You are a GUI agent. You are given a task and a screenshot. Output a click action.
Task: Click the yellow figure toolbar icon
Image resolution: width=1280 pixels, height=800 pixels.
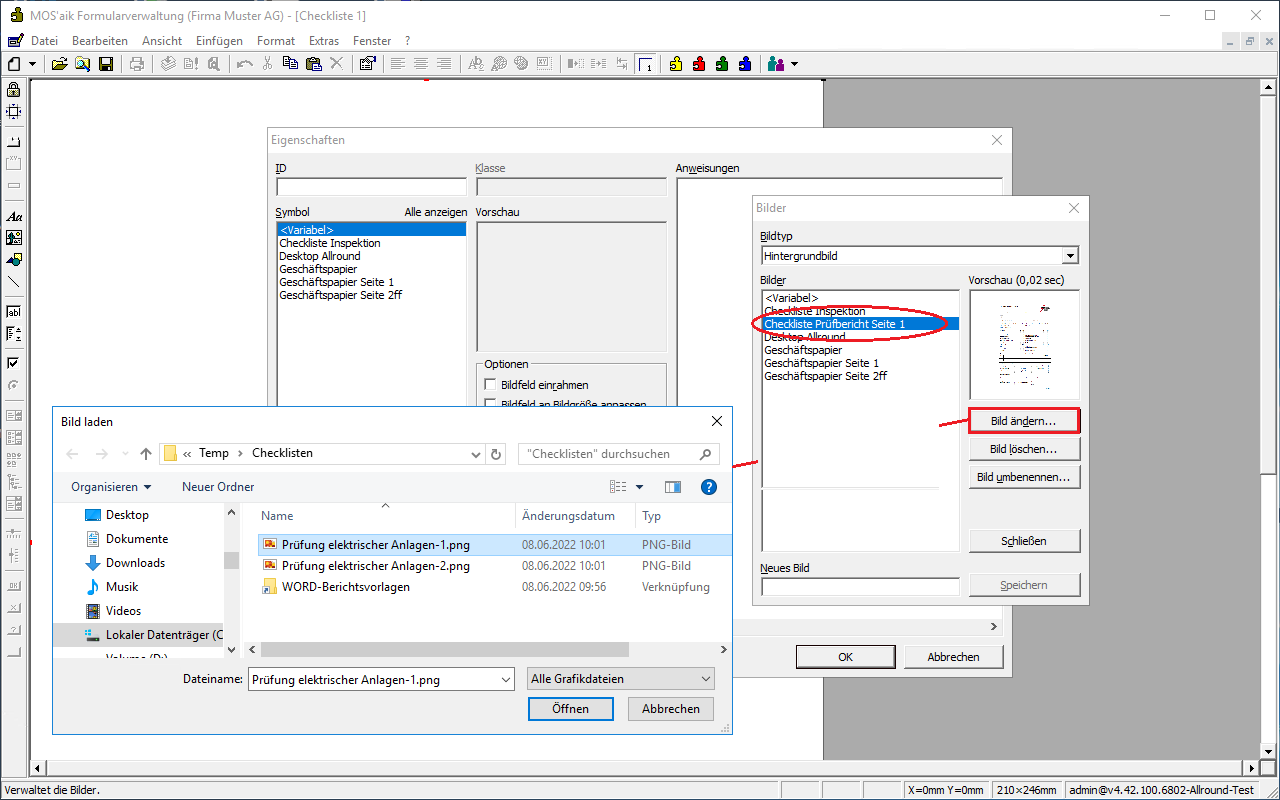point(676,64)
